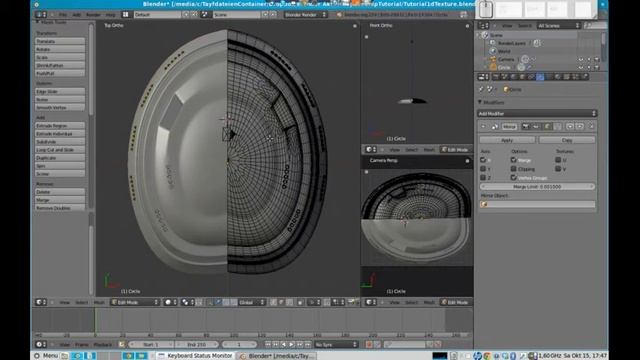Click the Subdivide tool button
Image resolution: width=640 pixels, height=360 pixels.
click(x=60, y=142)
